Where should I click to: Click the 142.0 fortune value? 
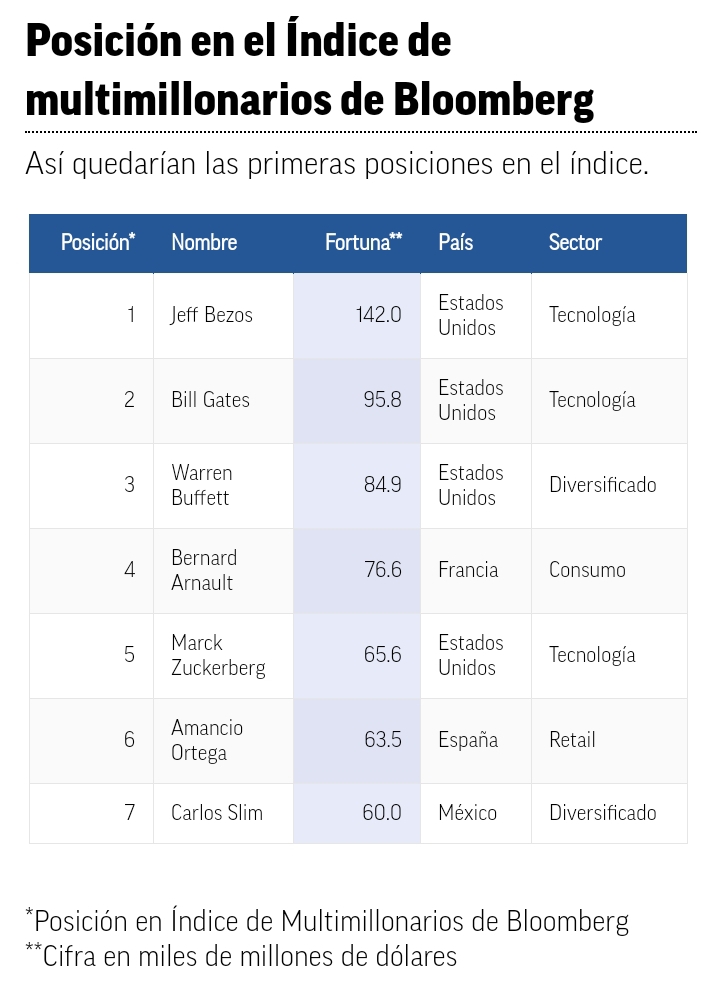click(x=378, y=315)
